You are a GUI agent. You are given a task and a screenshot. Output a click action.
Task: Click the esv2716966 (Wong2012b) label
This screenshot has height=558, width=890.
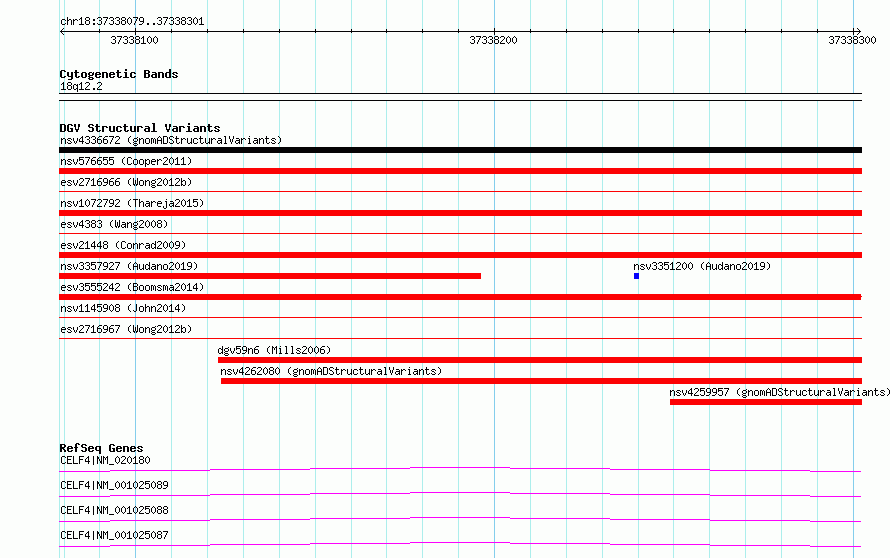click(126, 182)
